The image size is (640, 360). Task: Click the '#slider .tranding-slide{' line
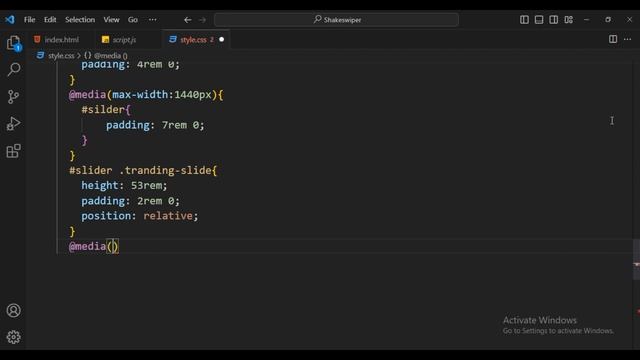point(143,170)
